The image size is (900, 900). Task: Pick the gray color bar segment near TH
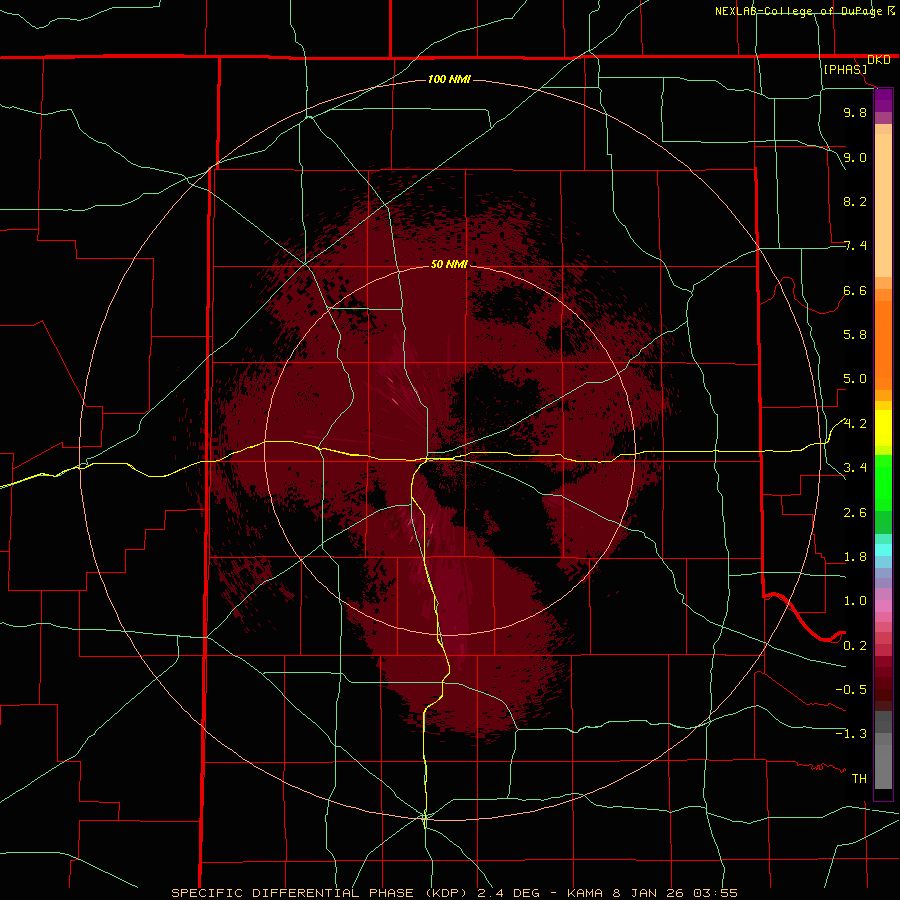point(883,766)
